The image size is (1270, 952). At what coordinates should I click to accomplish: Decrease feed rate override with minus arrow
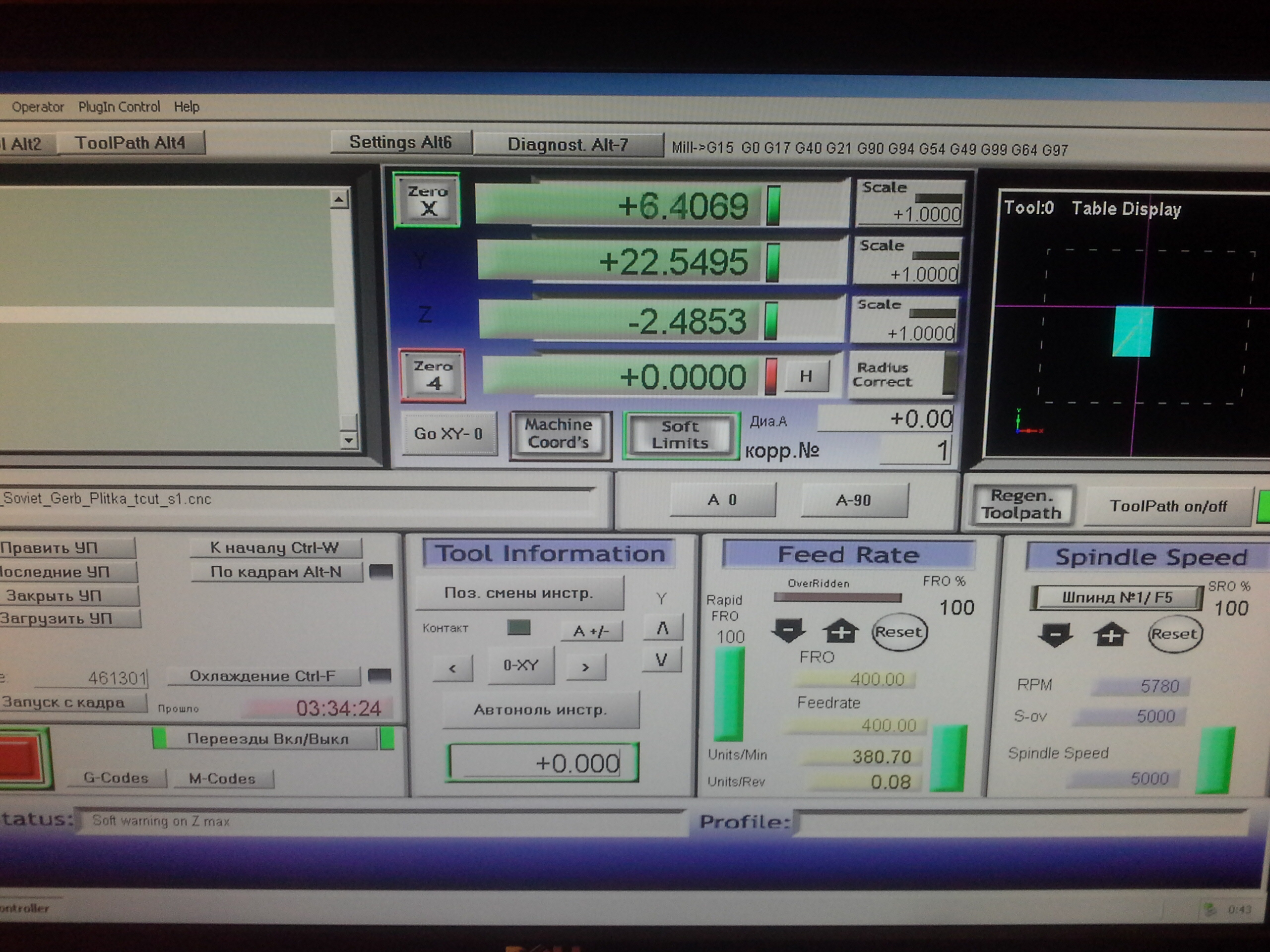pos(788,631)
